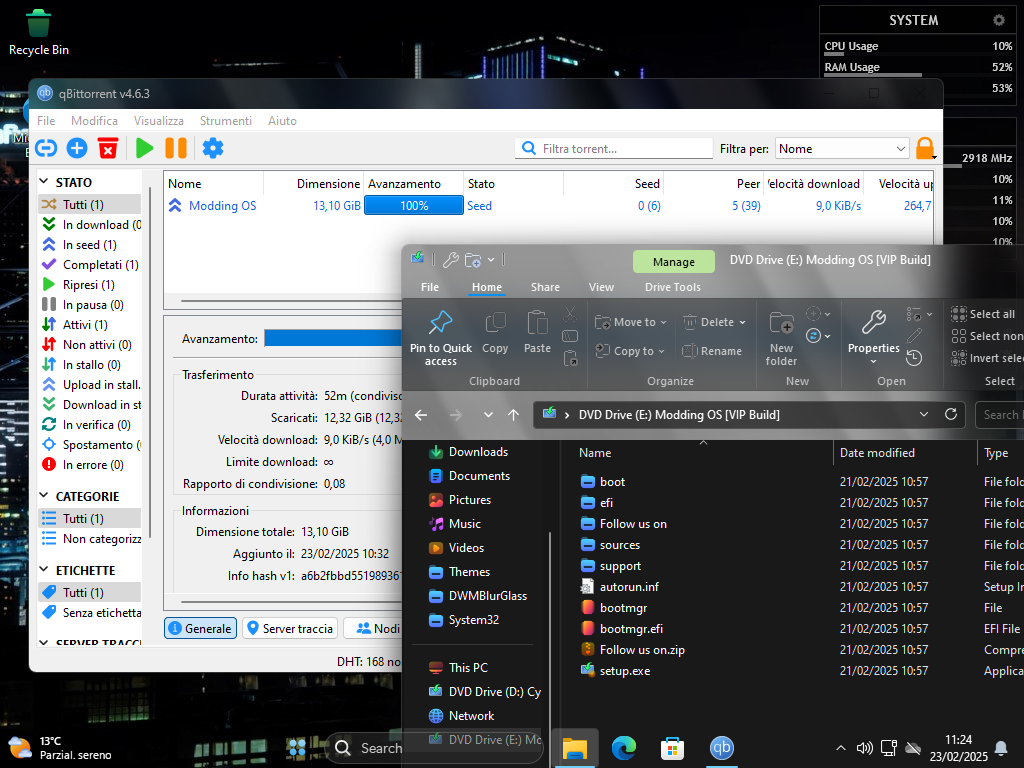
Task: Open the Modifica menu in qBittorrent
Action: 95,121
